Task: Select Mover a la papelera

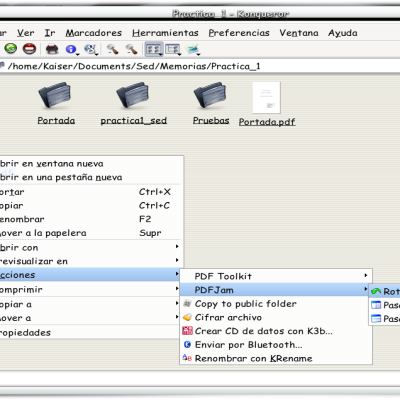Action: (x=91, y=233)
